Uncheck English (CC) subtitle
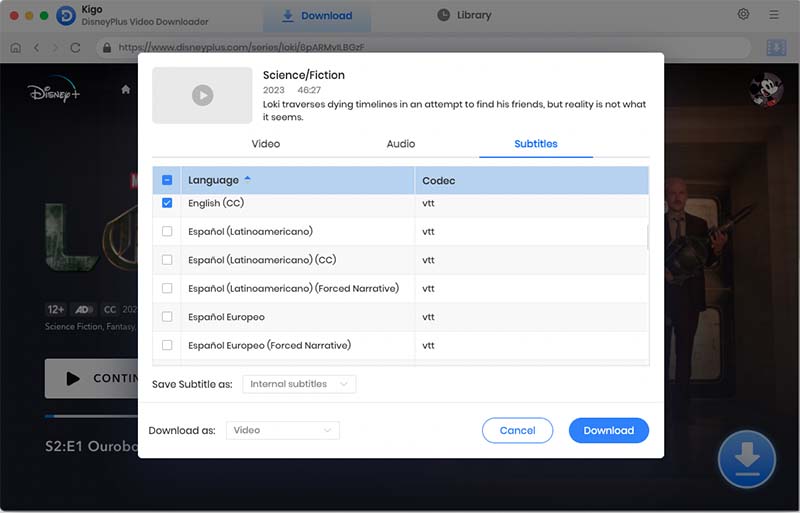Viewport: 800px width, 513px height. pyautogui.click(x=167, y=203)
